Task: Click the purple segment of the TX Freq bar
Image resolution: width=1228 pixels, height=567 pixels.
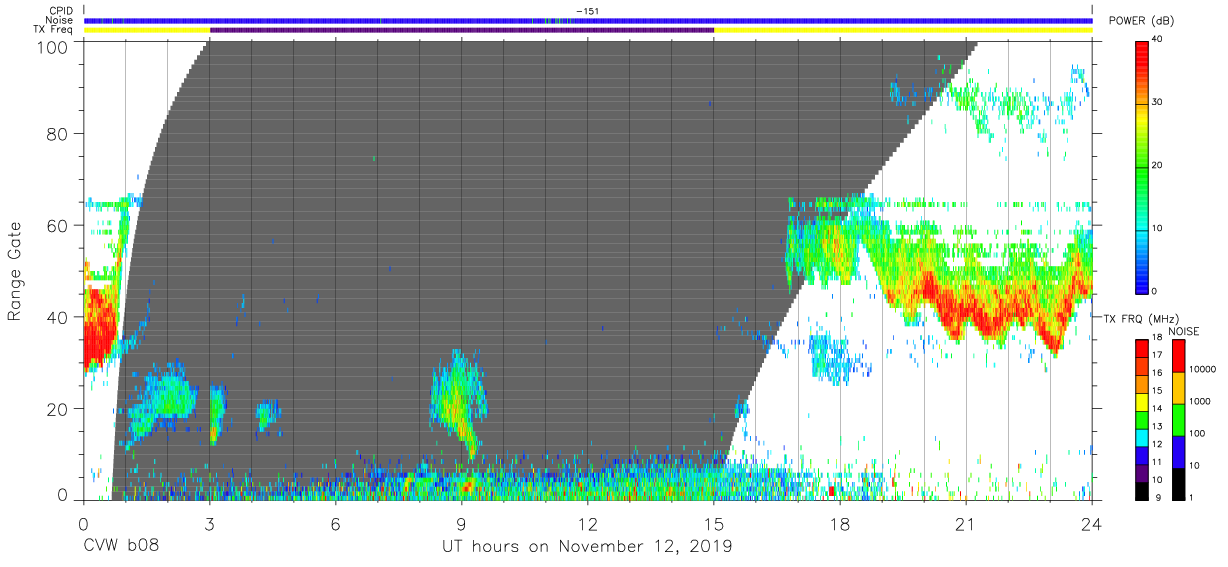Action: [x=462, y=30]
